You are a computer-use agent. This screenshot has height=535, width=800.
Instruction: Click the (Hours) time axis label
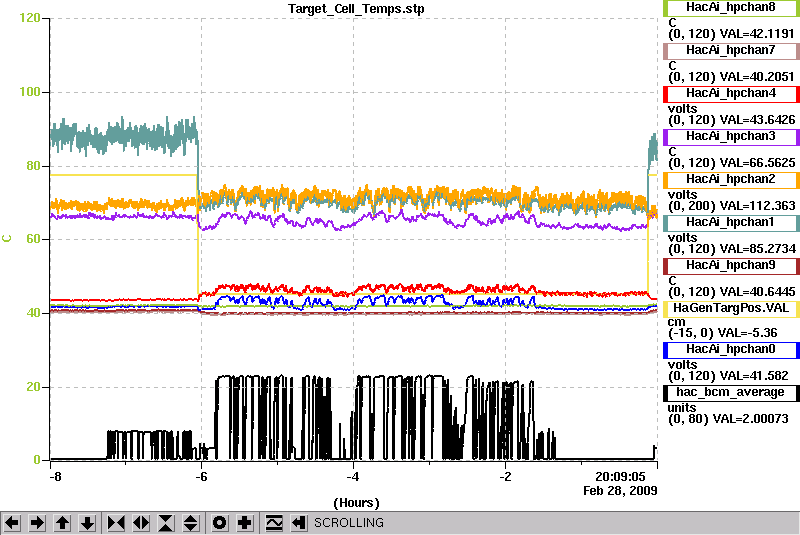pyautogui.click(x=356, y=503)
